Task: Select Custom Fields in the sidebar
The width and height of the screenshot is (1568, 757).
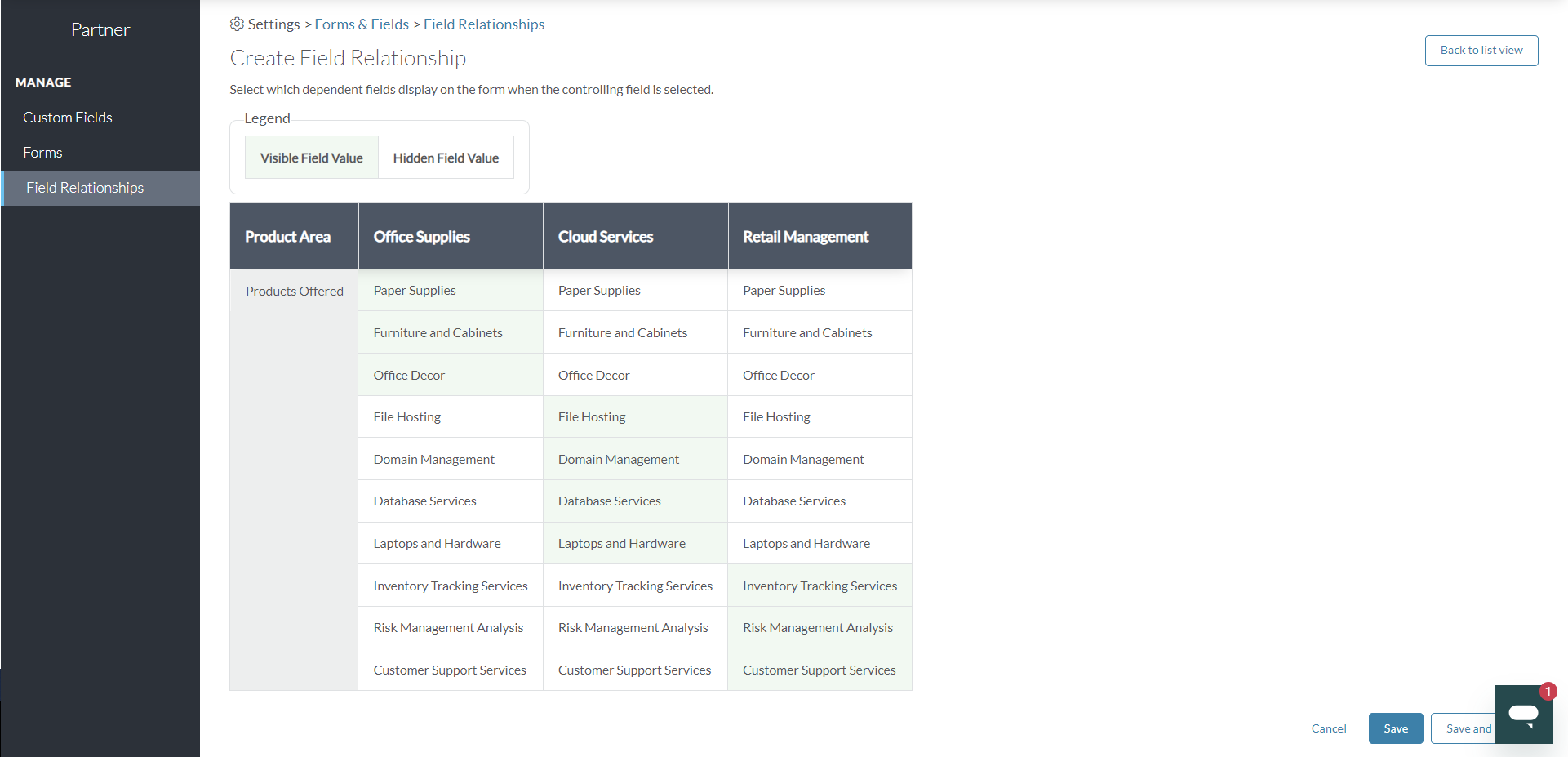Action: (68, 117)
